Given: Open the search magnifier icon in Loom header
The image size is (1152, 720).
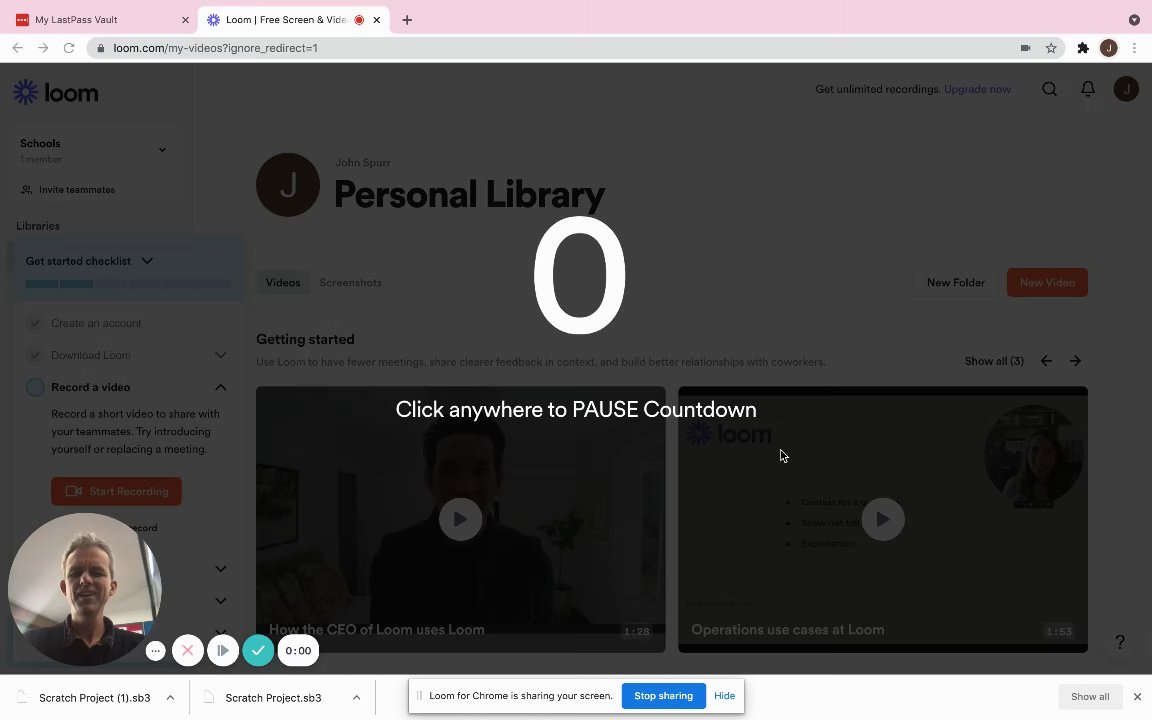Looking at the screenshot, I should 1049,89.
